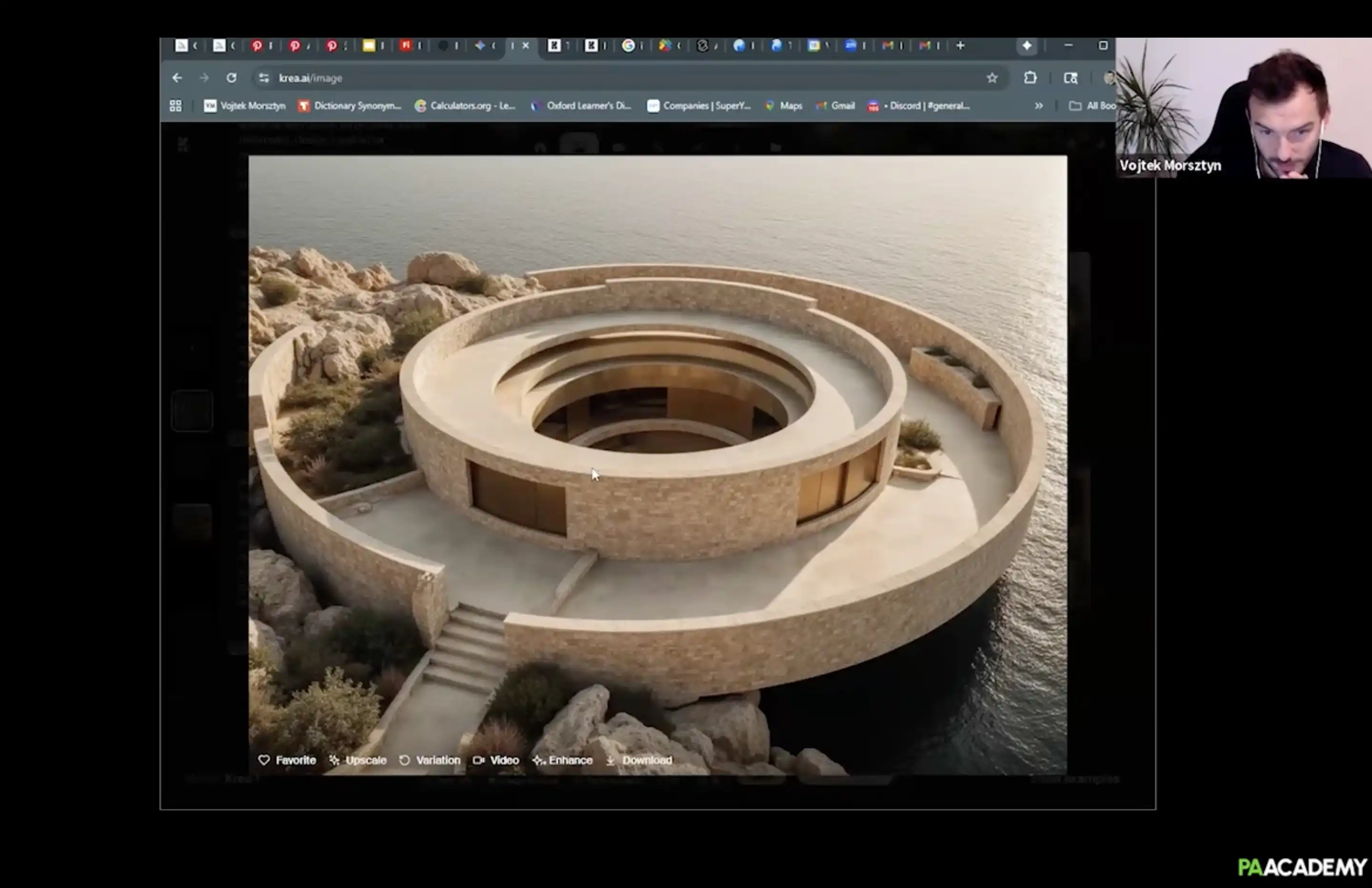Screen dimensions: 1372x888
Task: Expand hidden bookmarks with double chevron
Action: [x=1038, y=106]
